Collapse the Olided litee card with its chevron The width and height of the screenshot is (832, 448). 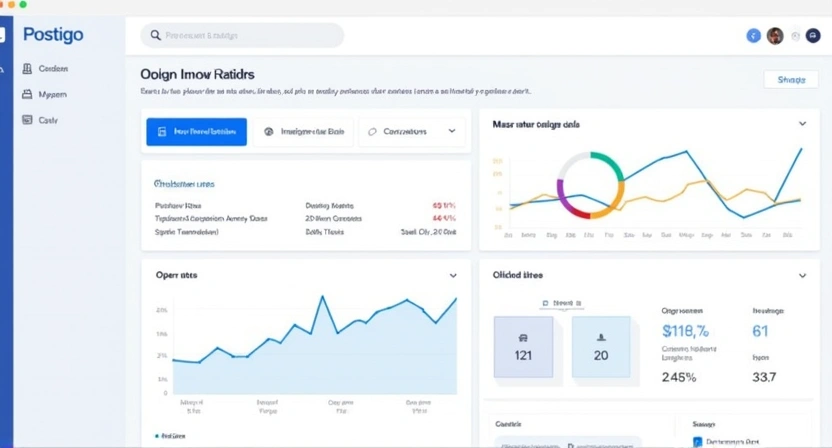pos(802,275)
